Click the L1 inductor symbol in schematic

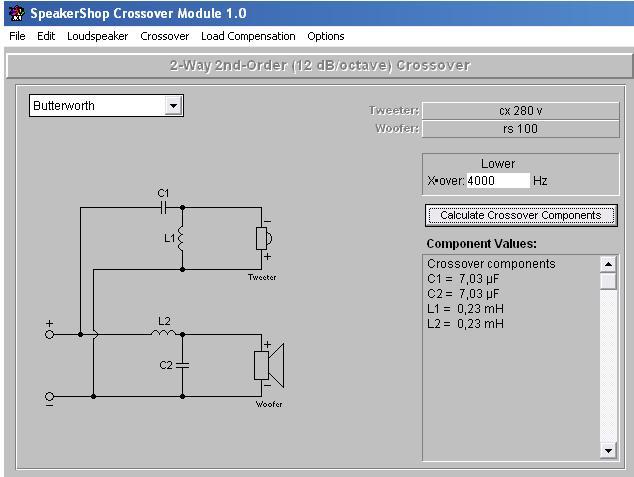pyautogui.click(x=180, y=239)
